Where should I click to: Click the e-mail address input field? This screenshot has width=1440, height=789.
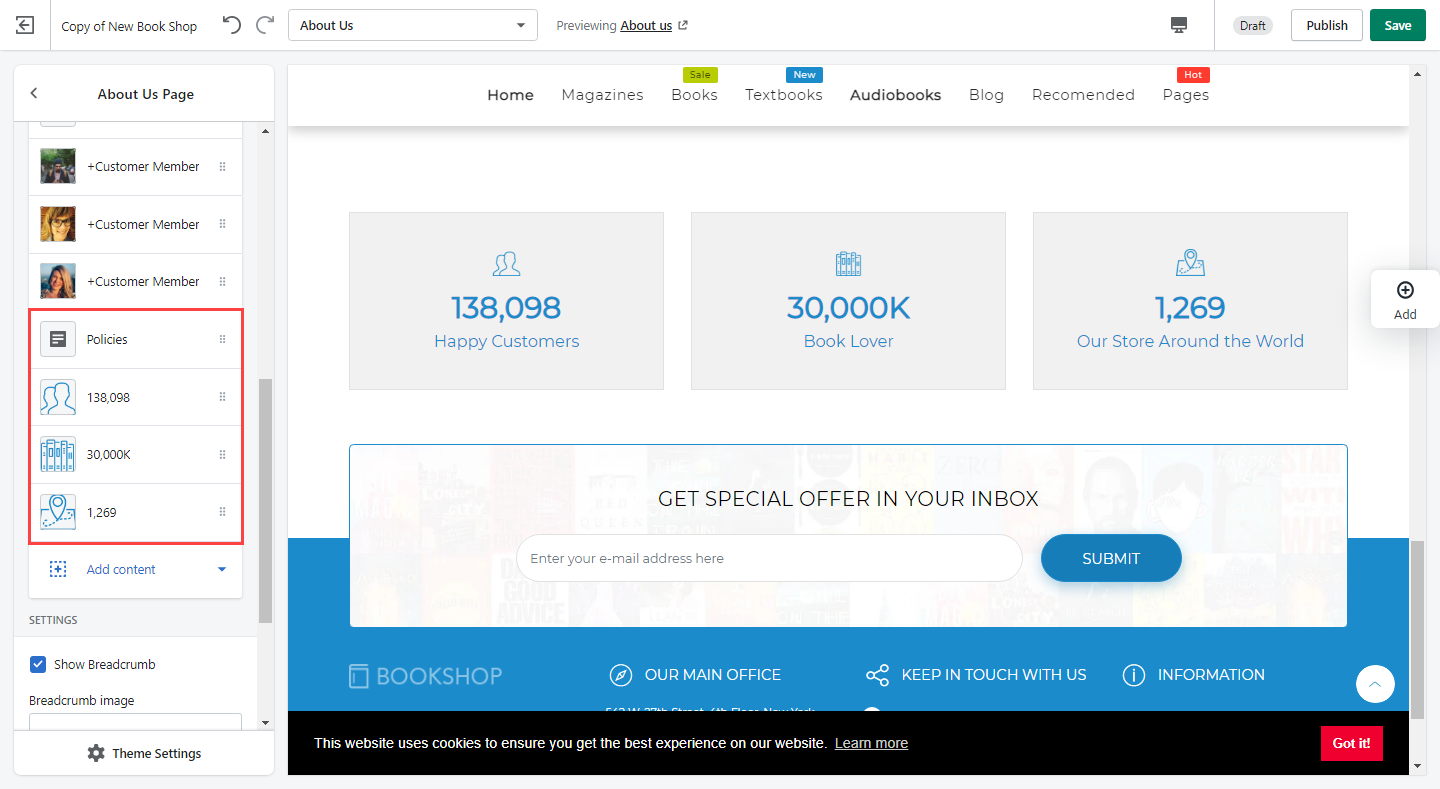(x=769, y=558)
